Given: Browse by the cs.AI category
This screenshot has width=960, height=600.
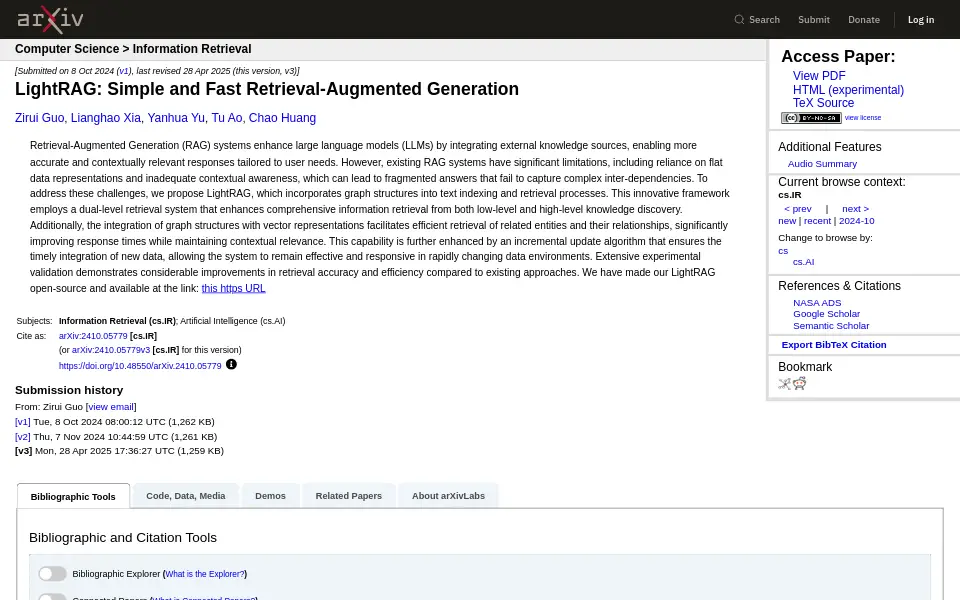Looking at the screenshot, I should (x=803, y=262).
